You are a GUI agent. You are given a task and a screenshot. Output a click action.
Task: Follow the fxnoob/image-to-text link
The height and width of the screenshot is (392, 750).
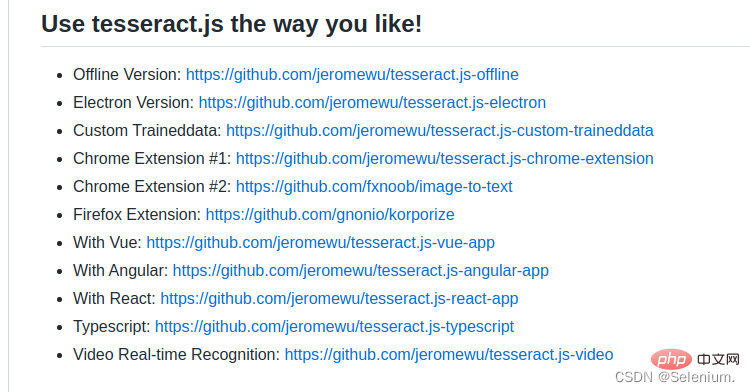(374, 186)
